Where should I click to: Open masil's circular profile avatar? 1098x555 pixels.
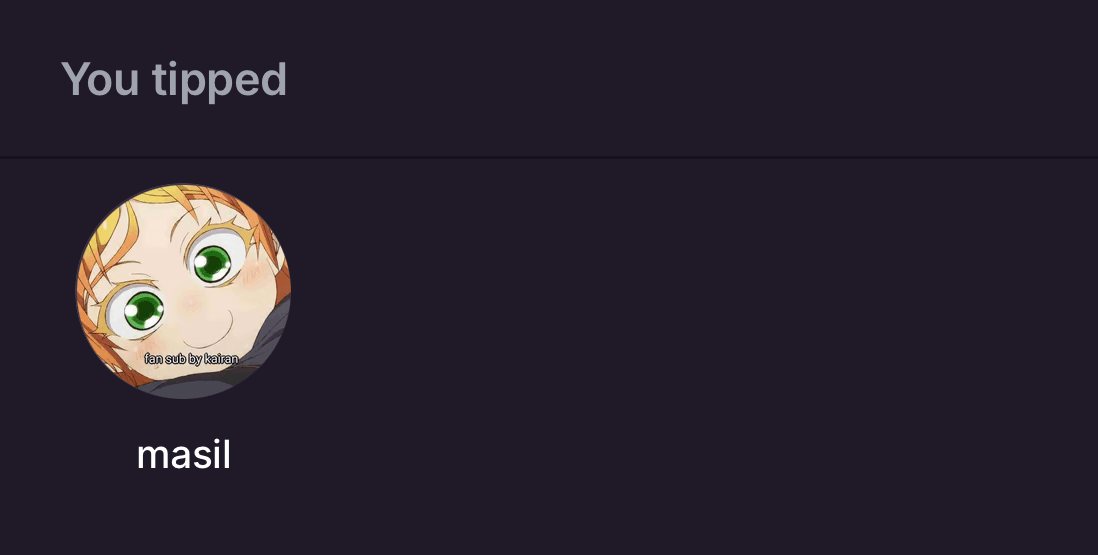(183, 291)
